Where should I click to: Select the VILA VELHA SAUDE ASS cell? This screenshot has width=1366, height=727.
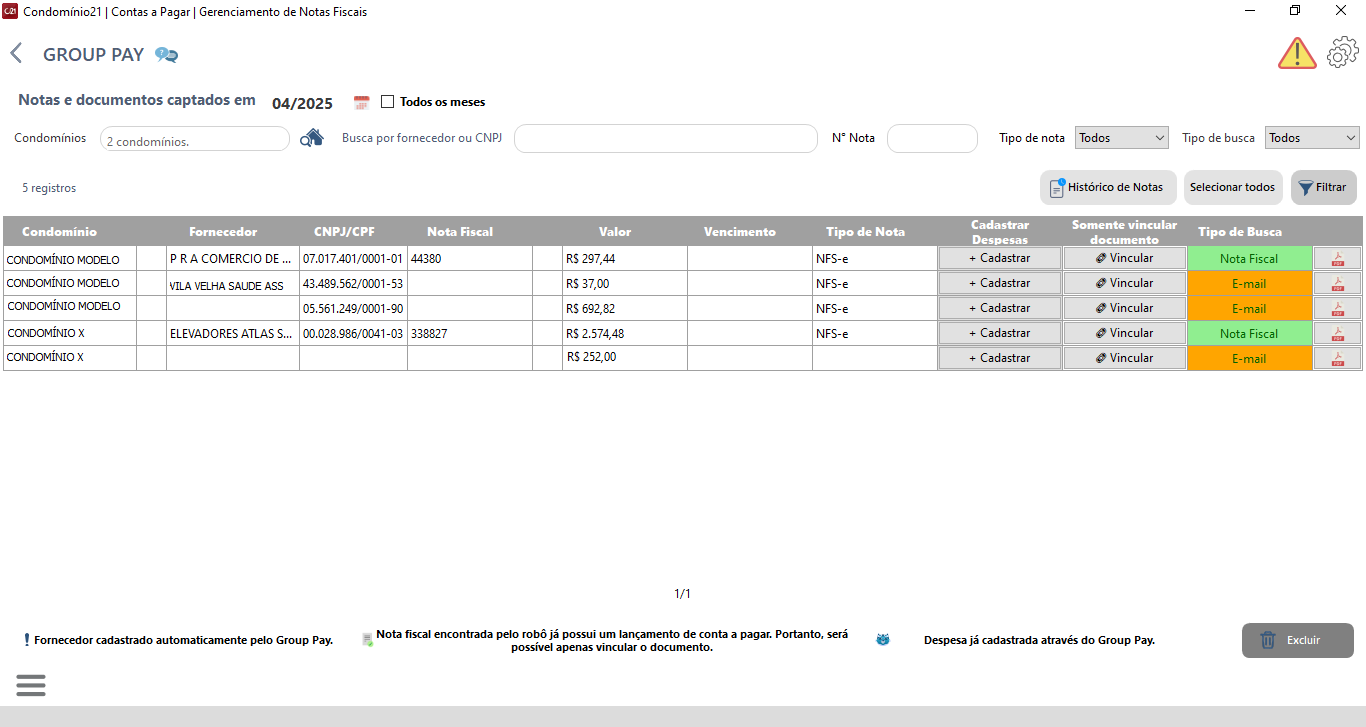233,284
